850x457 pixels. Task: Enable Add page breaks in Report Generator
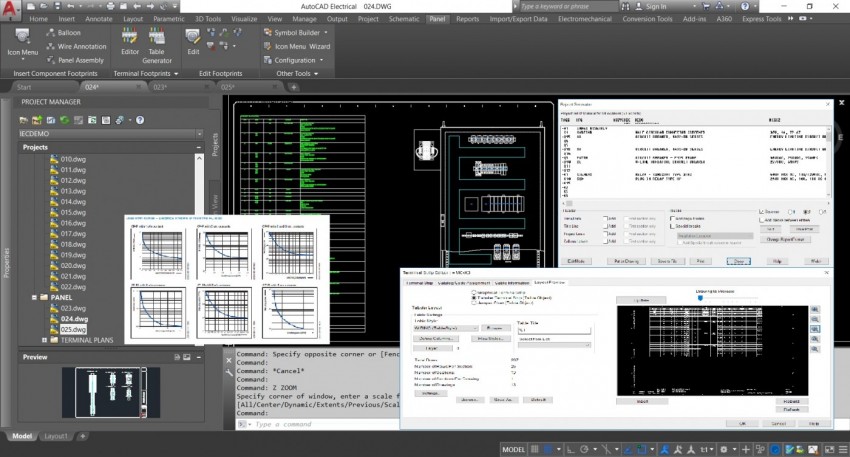(673, 218)
